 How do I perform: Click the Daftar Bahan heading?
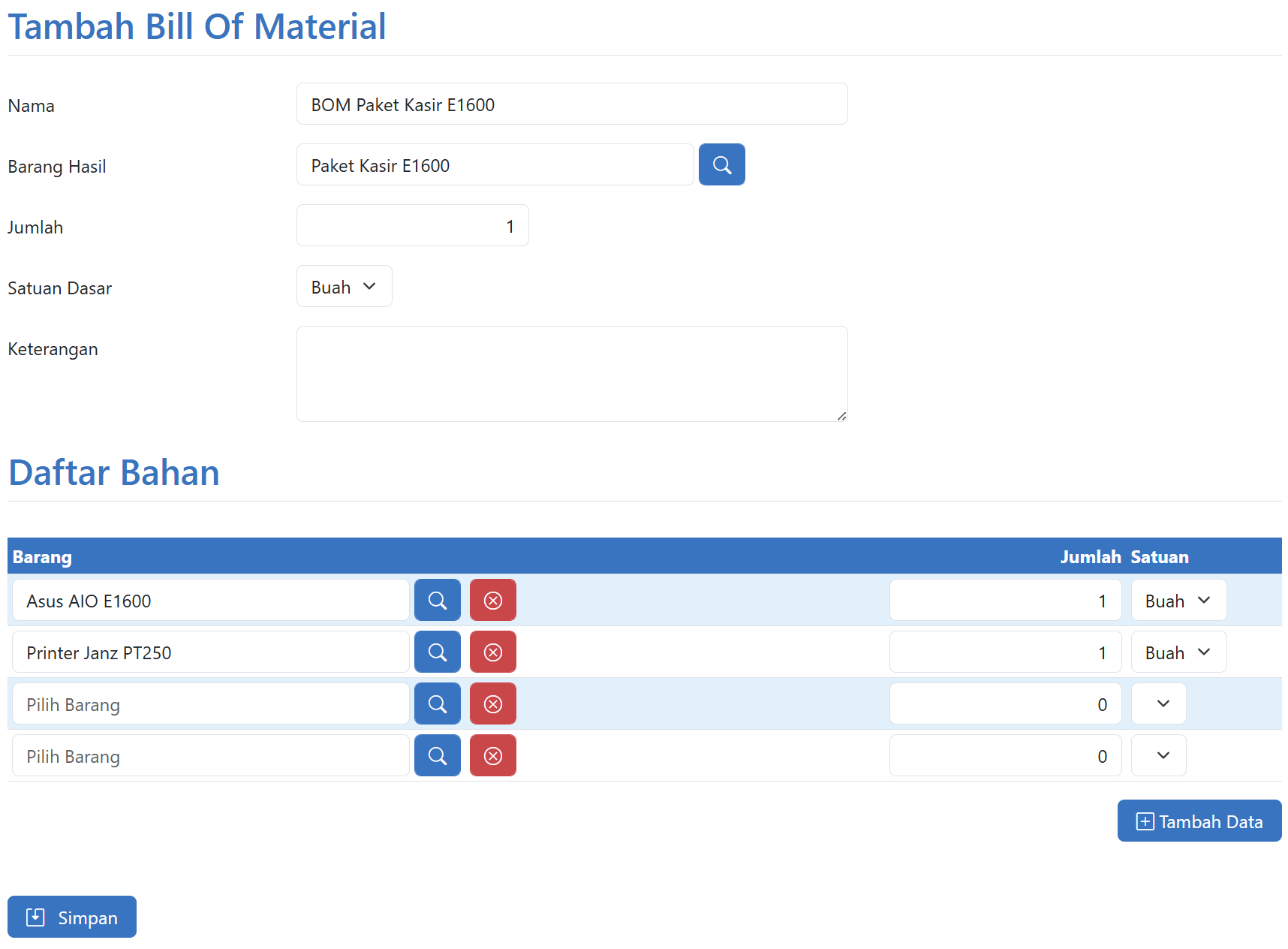(x=114, y=472)
